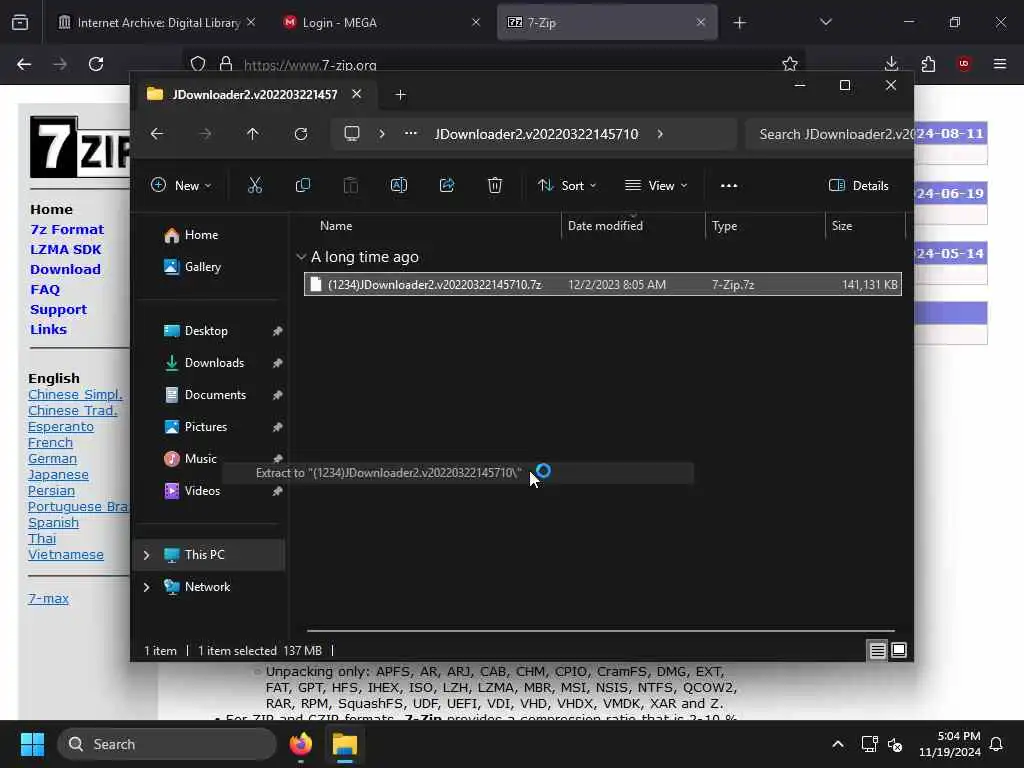Click Firefox back navigation arrow
The width and height of the screenshot is (1024, 768).
(24, 64)
